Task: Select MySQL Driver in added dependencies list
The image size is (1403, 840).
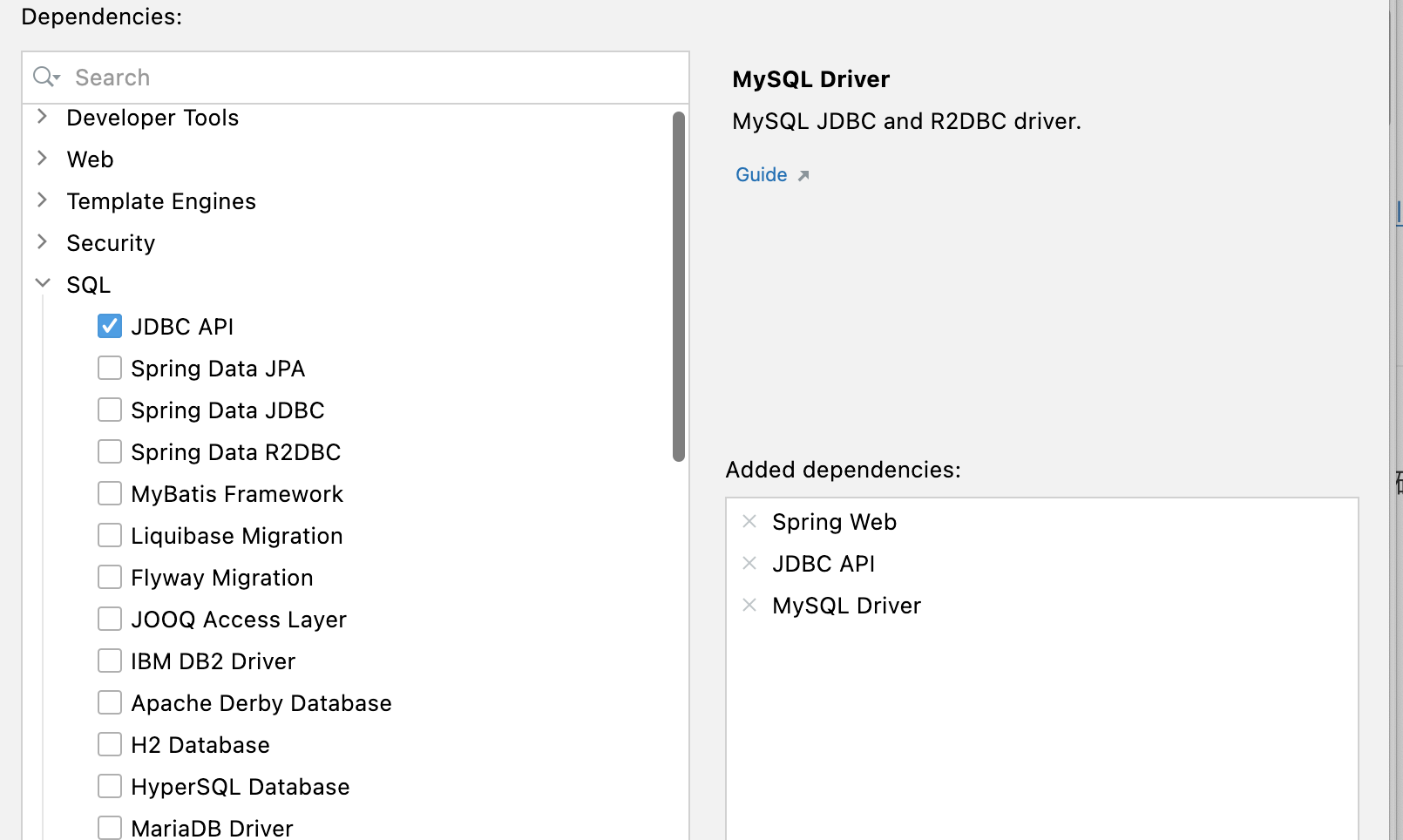Action: [846, 606]
